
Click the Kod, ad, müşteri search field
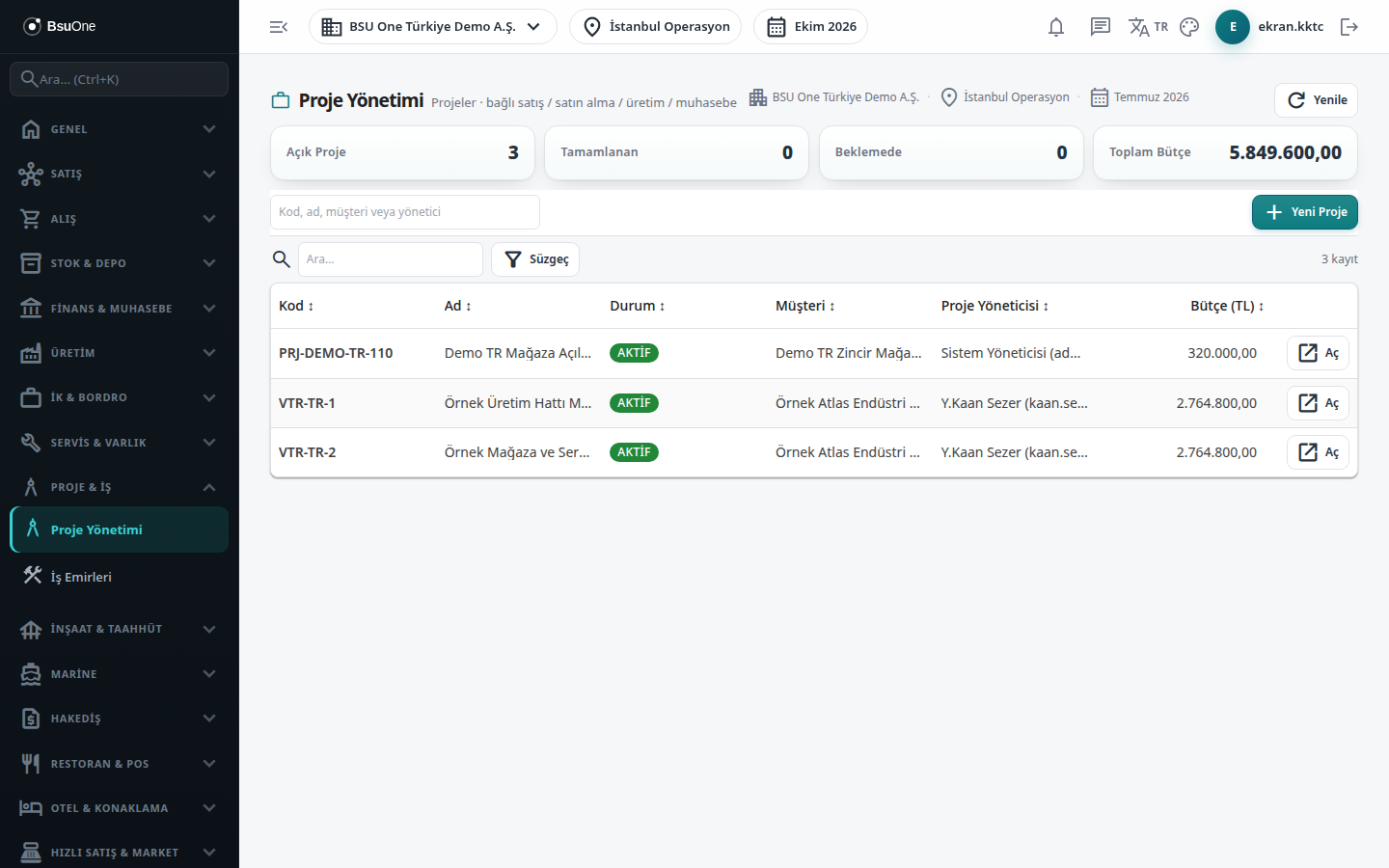pyautogui.click(x=405, y=212)
